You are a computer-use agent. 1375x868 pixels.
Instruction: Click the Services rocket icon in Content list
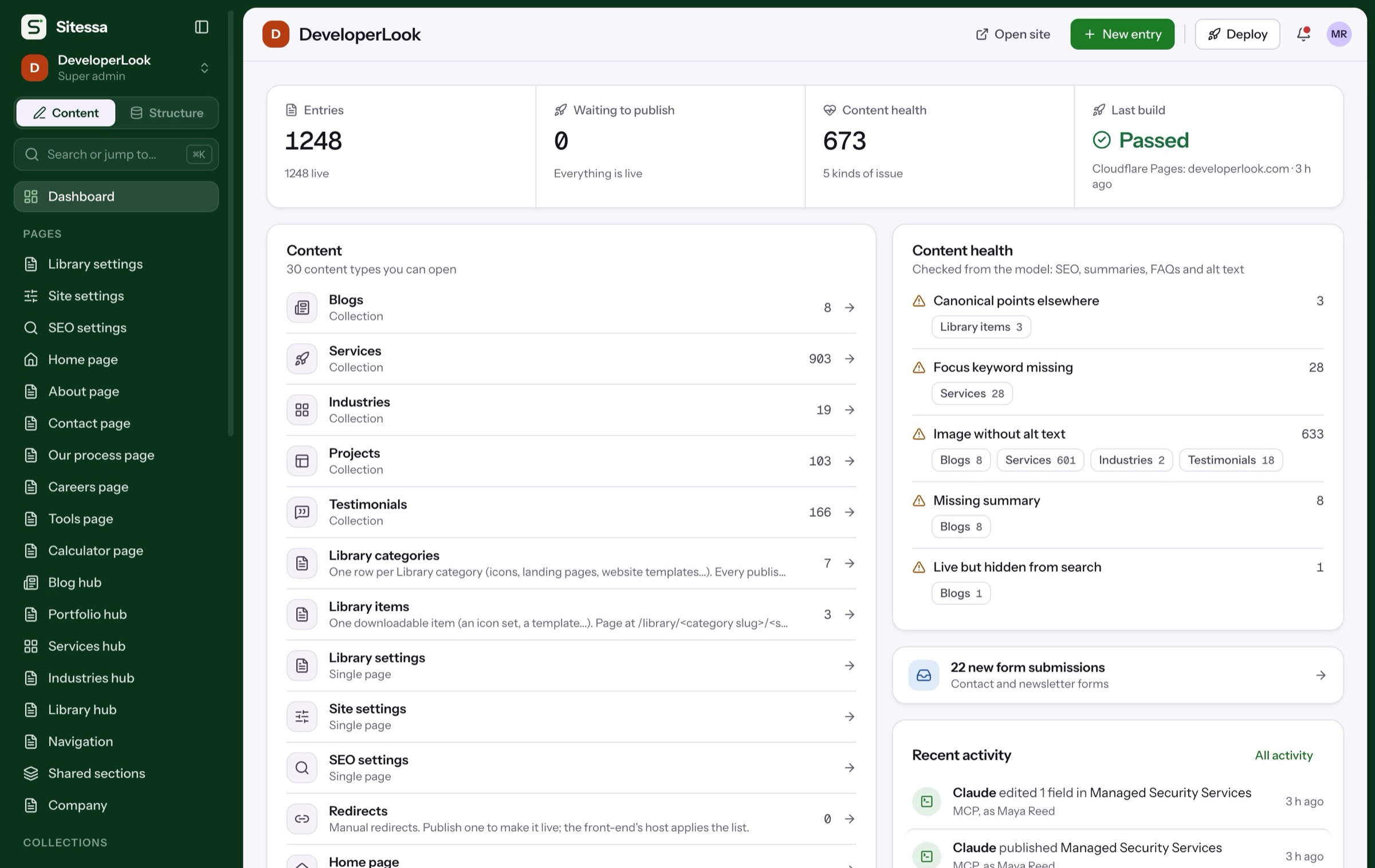[x=302, y=359]
